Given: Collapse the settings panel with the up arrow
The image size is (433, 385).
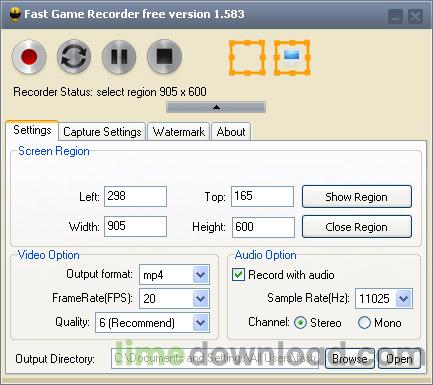Looking at the screenshot, I should point(216,107).
